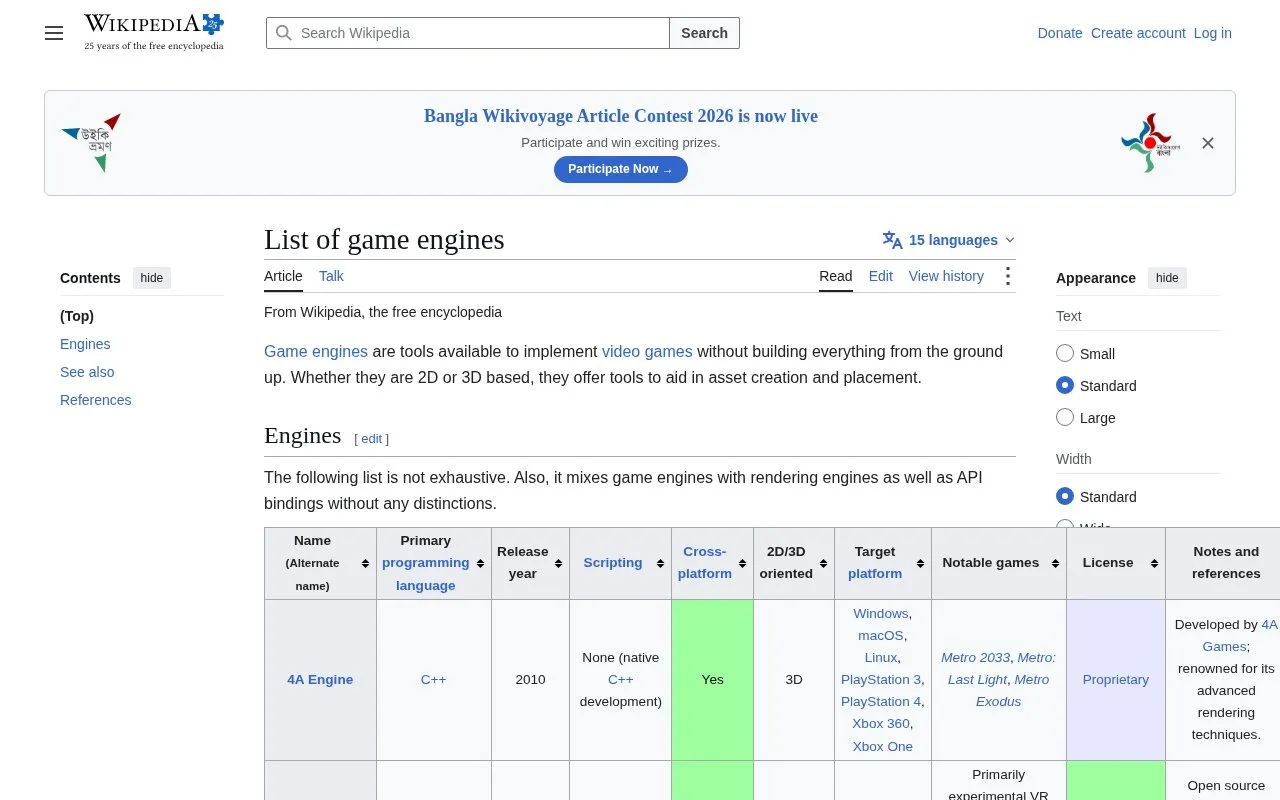Sort table by Name column arrows
Screen dimensions: 1280x800
coord(365,564)
